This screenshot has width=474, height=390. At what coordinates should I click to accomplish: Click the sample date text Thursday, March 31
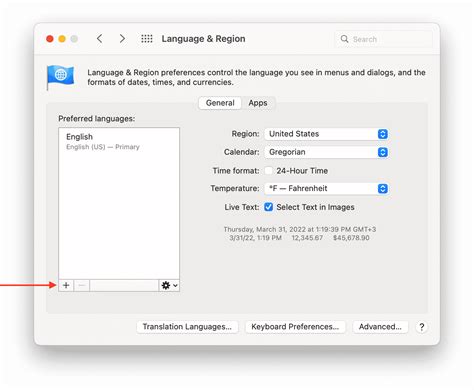pos(300,229)
